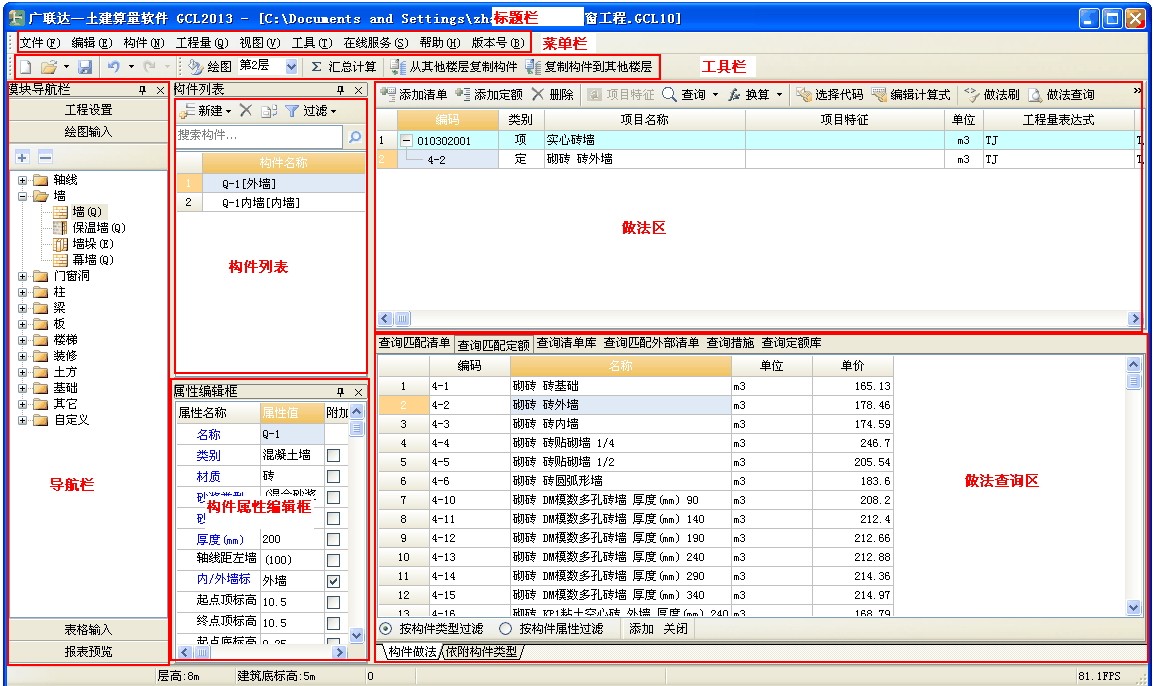Image resolution: width=1153 pixels, height=686 pixels.
Task: Toggle the 附加 checkbox for 材质
Action: click(x=333, y=476)
